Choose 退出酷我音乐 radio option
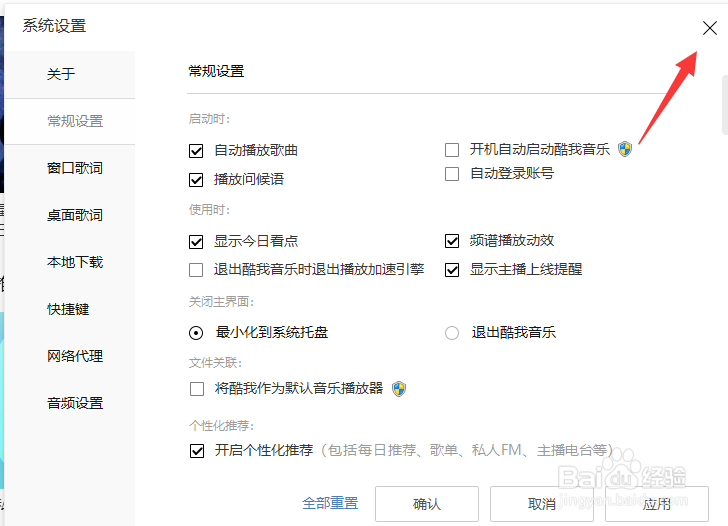The height and width of the screenshot is (526, 728). tap(452, 333)
